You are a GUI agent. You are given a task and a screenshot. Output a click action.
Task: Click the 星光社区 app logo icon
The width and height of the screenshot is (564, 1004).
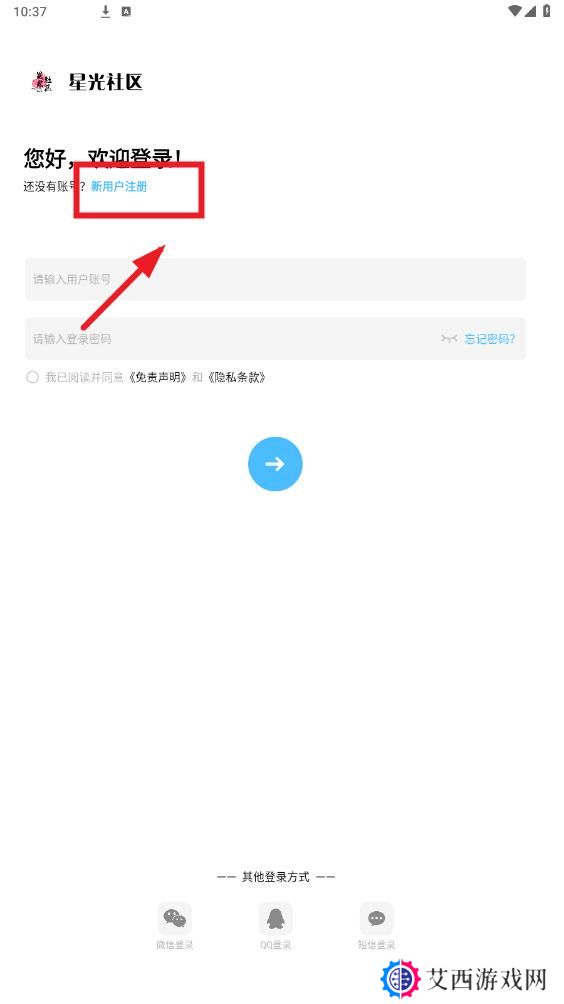tap(42, 82)
